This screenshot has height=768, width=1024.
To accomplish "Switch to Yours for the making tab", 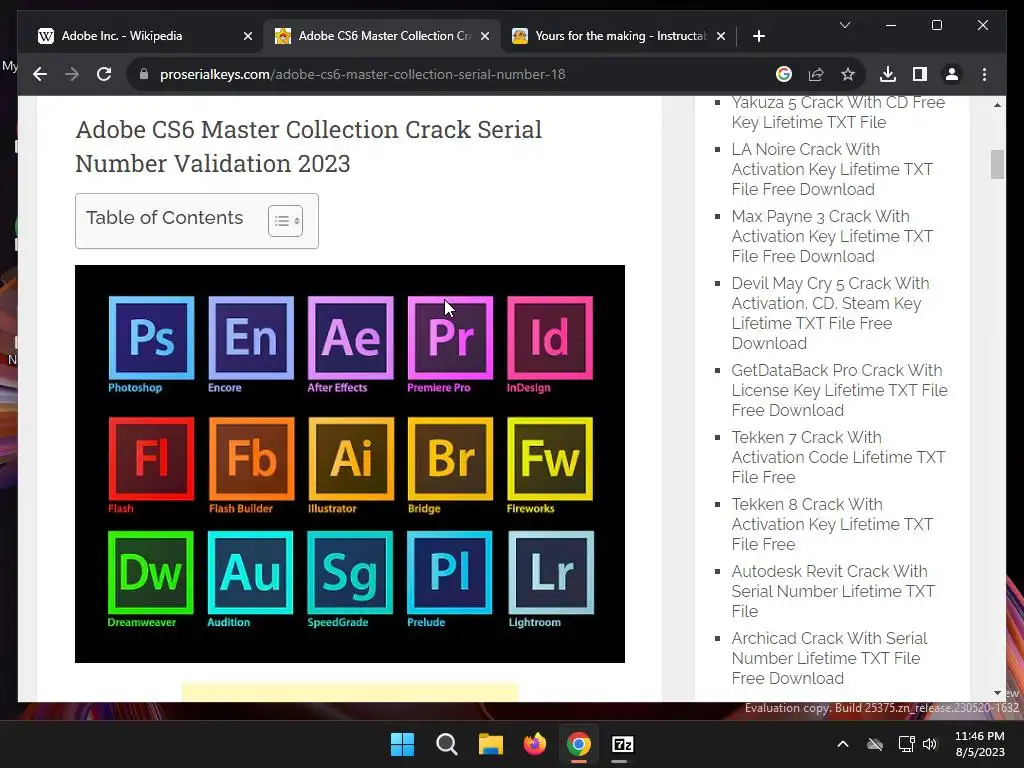I will pos(619,36).
